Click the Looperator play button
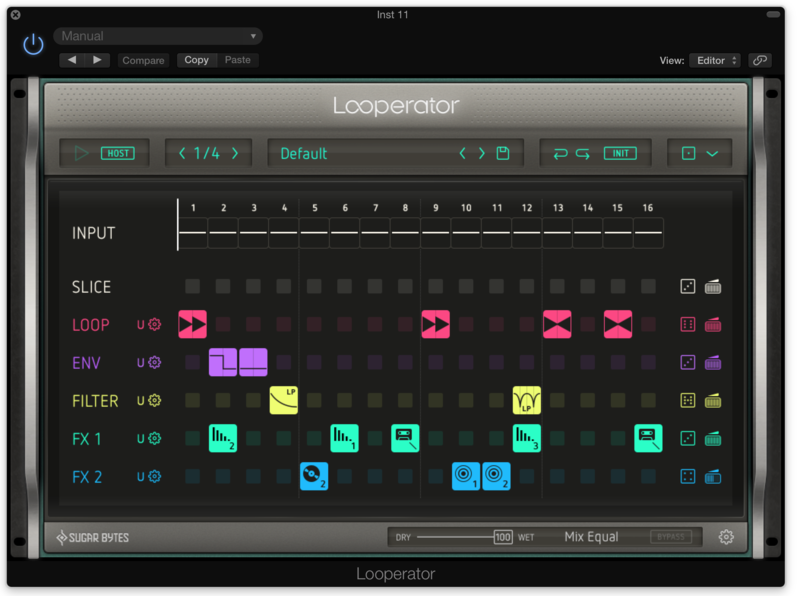The height and width of the screenshot is (596, 800). [81, 153]
